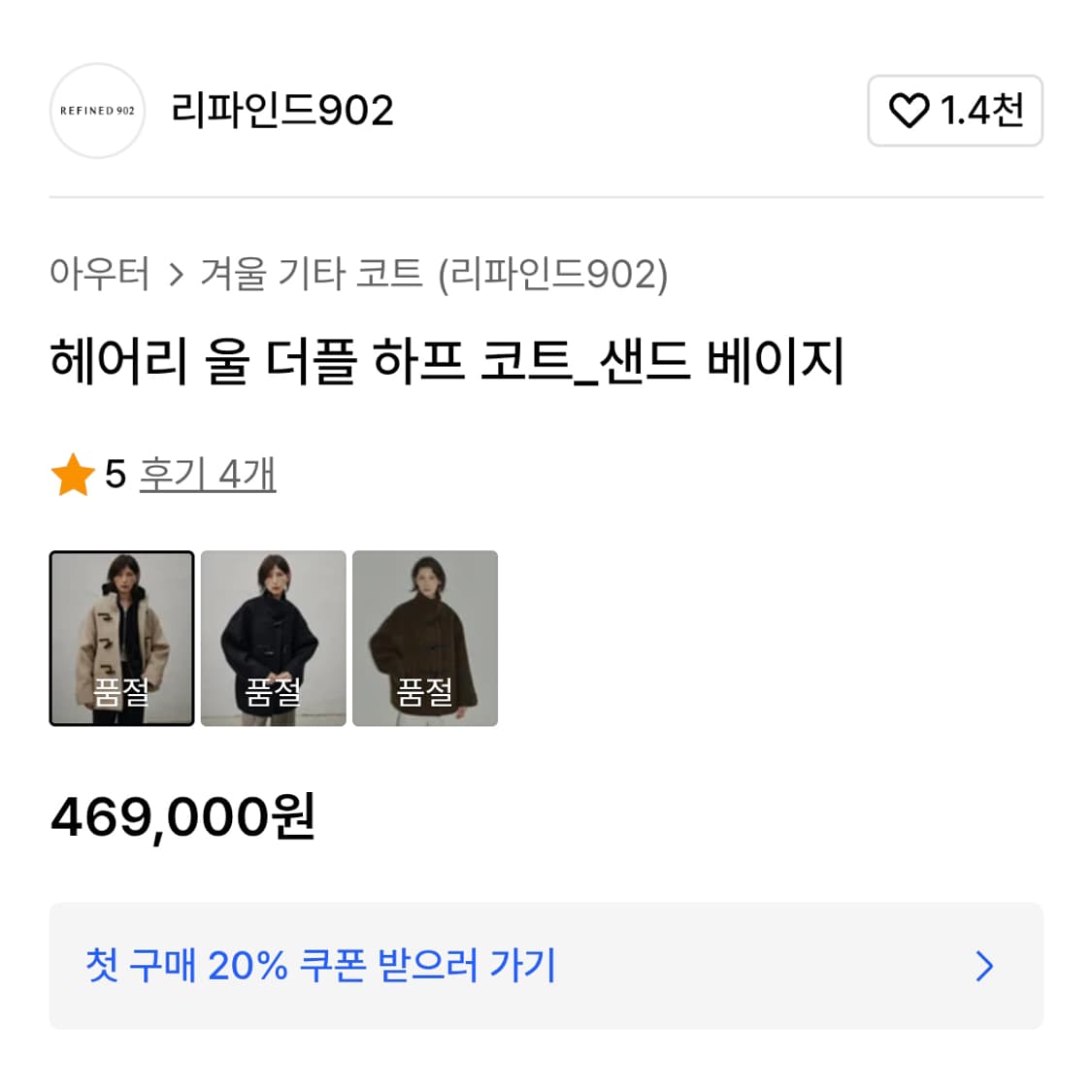1092x1092 pixels.
Task: Select the black sold-out coat thumbnail
Action: pos(273,637)
